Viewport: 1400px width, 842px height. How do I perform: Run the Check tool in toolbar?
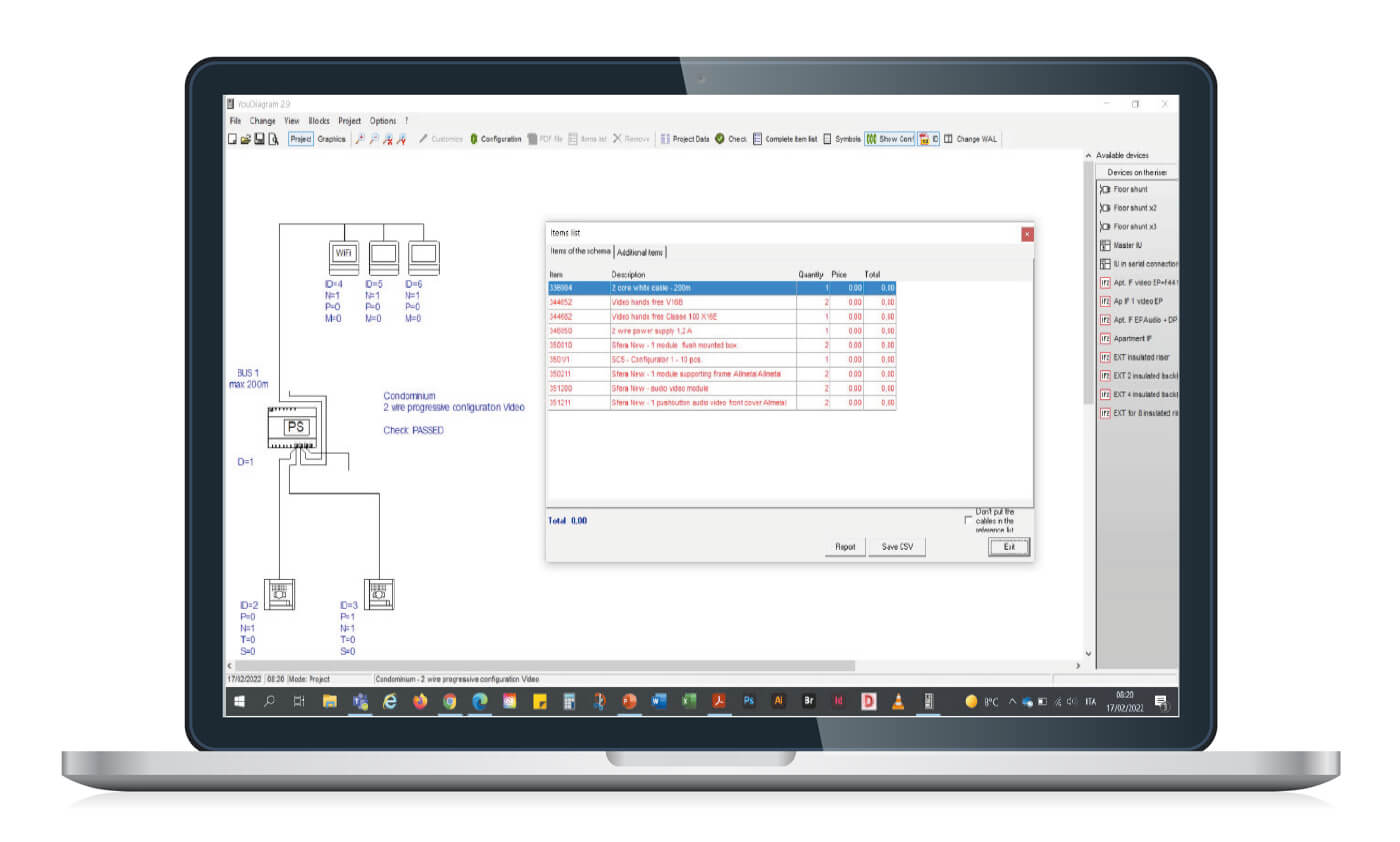click(731, 139)
